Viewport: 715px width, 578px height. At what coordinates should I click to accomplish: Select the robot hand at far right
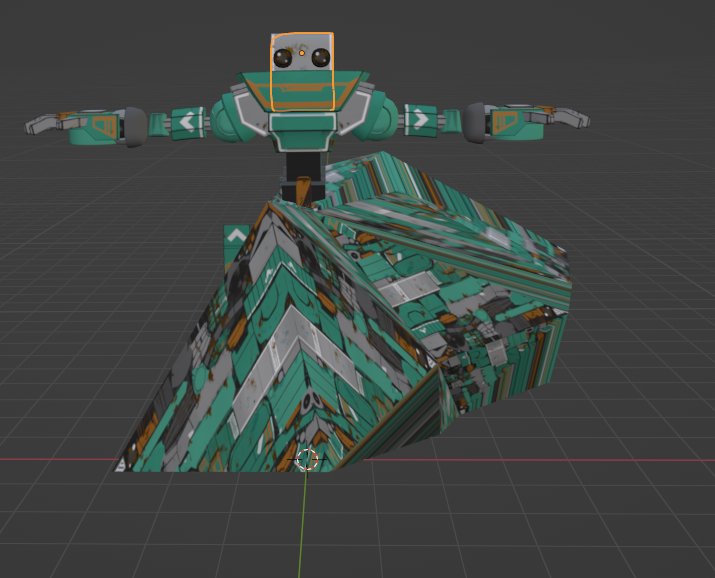(558, 119)
